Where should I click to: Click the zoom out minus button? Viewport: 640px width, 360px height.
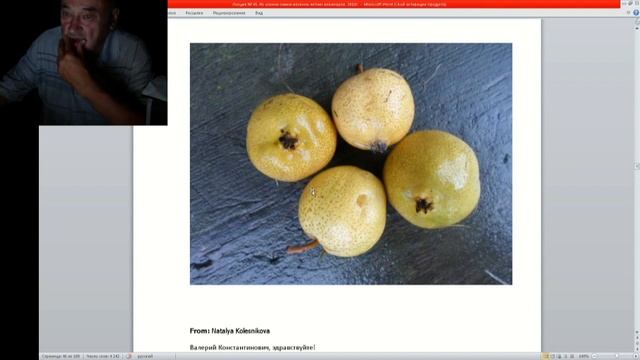tap(594, 356)
